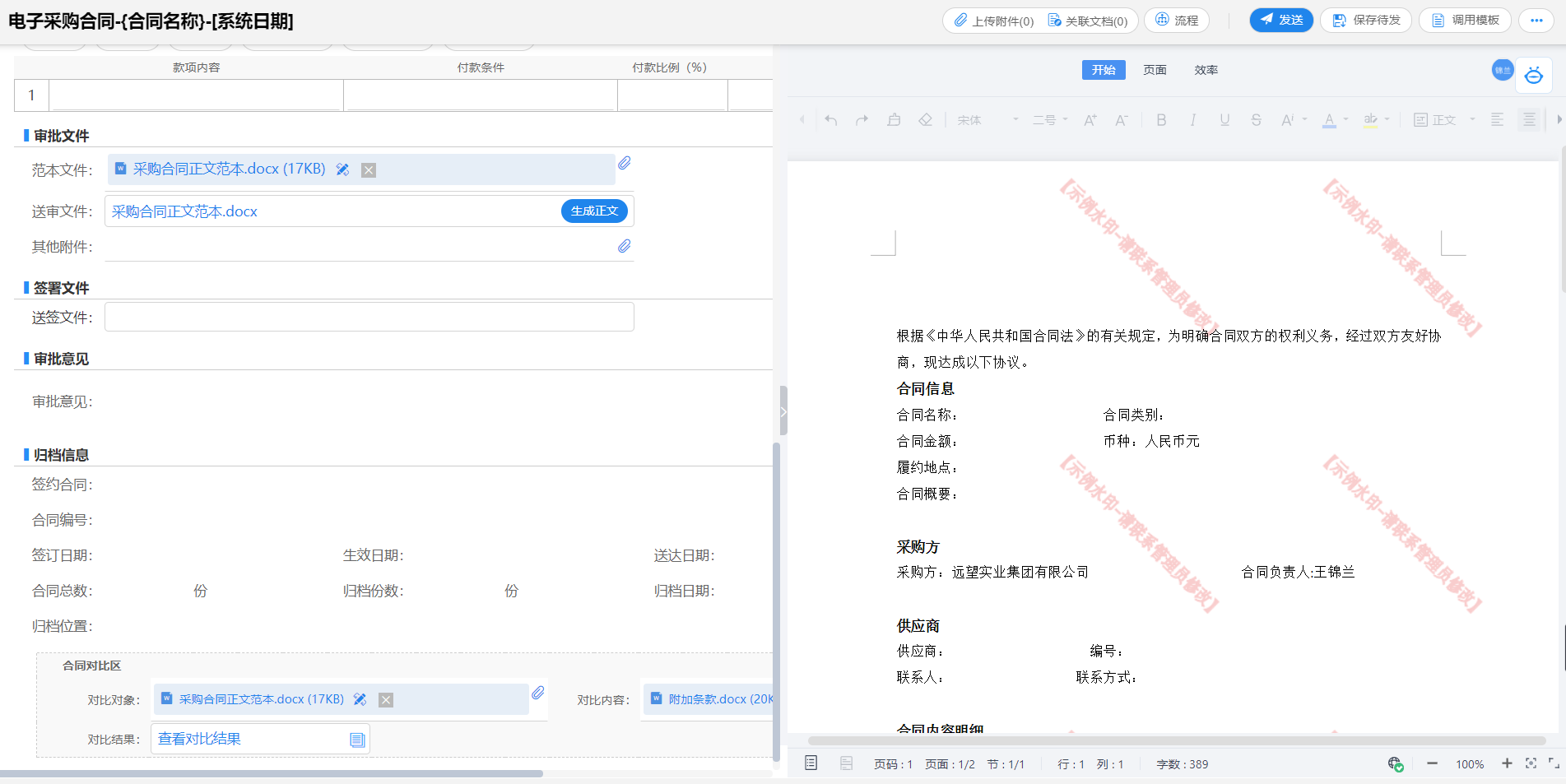Image resolution: width=1566 pixels, height=784 pixels.
Task: Remove the 范本文件 attachment with X
Action: click(x=369, y=170)
